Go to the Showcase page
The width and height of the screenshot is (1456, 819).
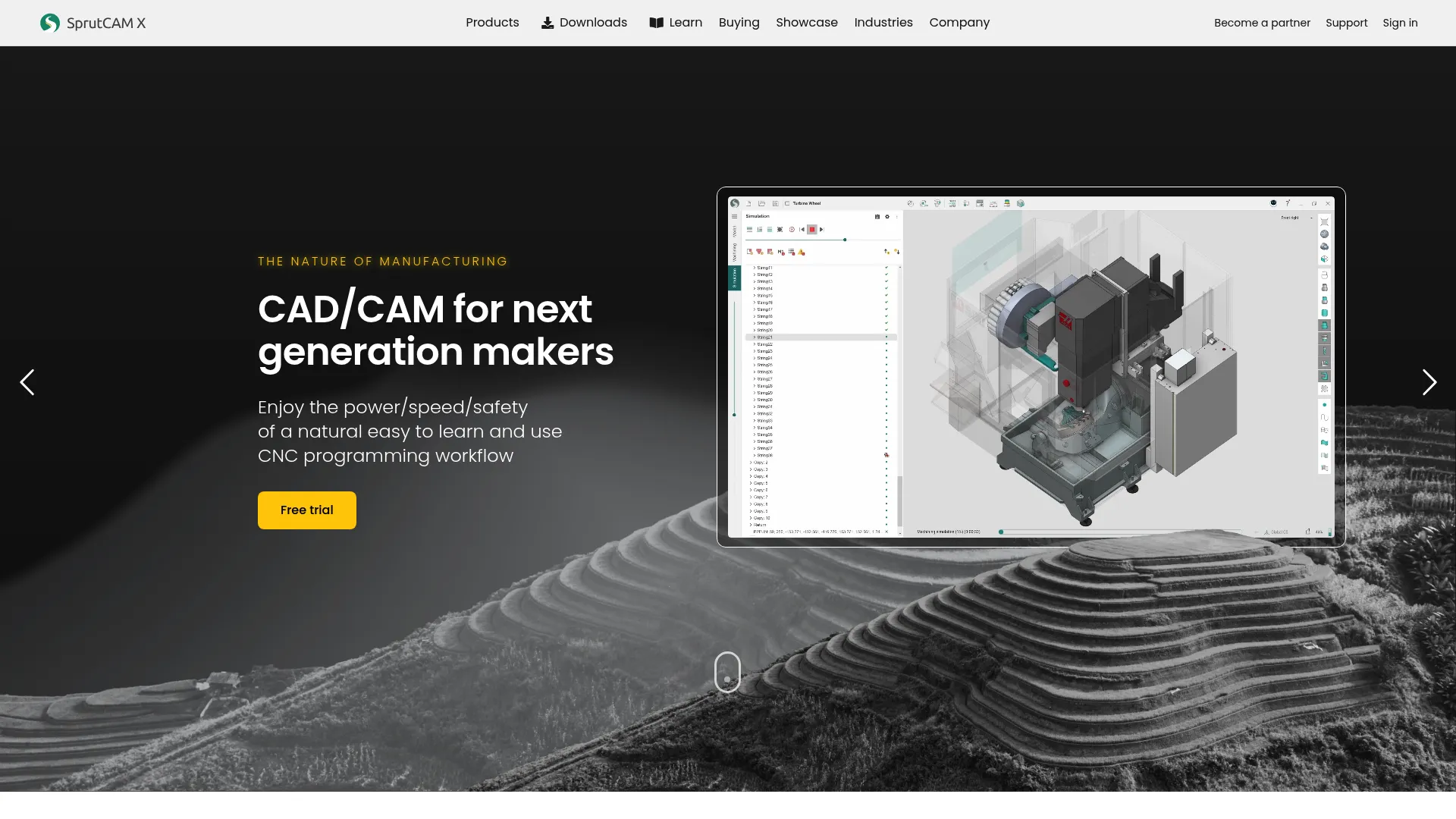click(x=807, y=23)
